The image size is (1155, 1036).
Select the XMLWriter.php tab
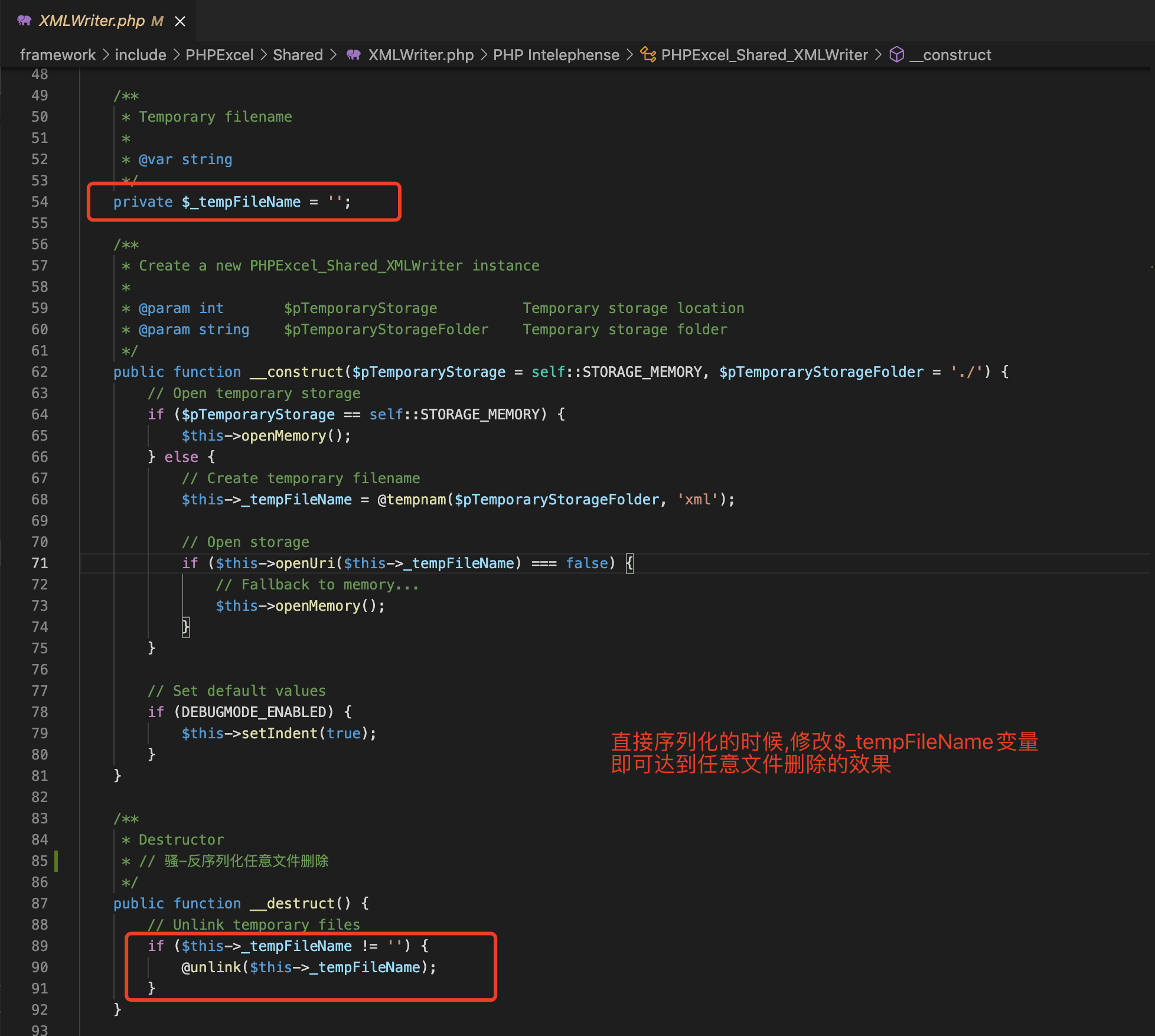pyautogui.click(x=98, y=21)
